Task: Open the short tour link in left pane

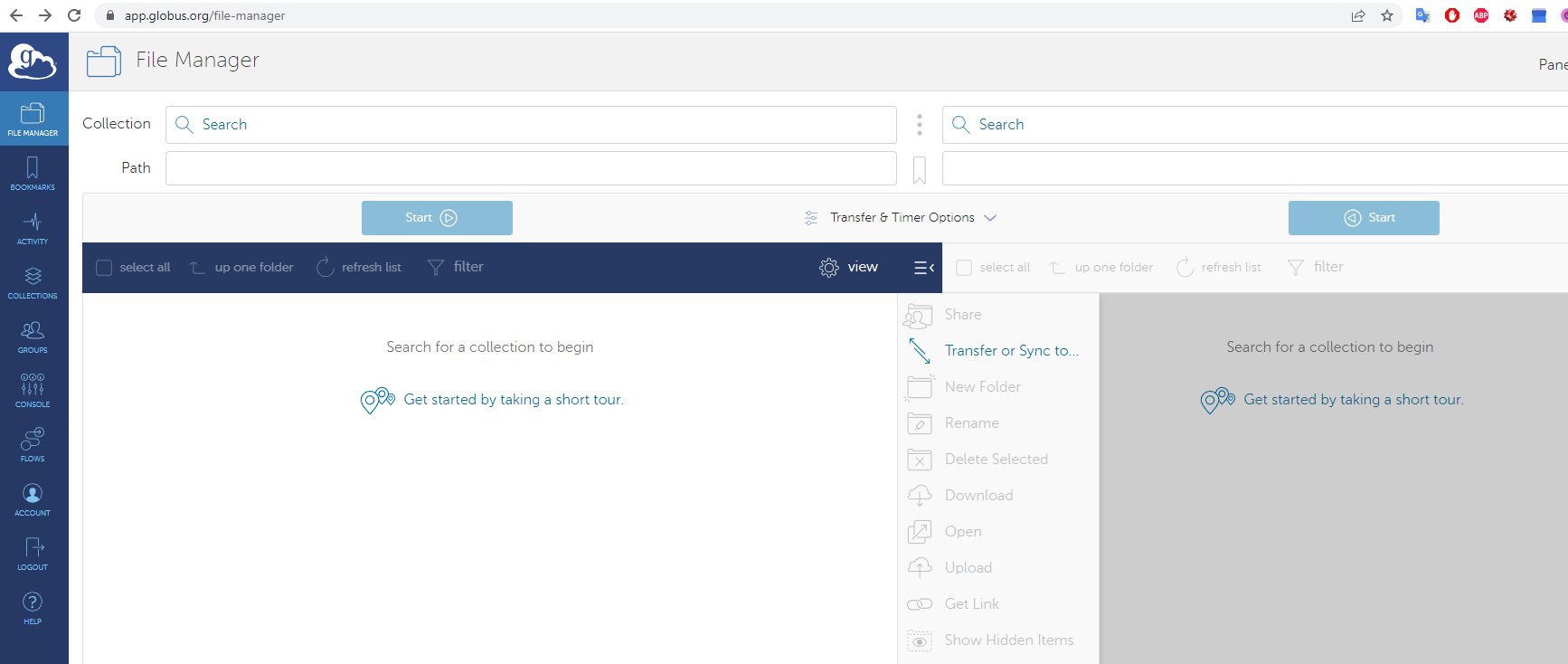Action: tap(514, 400)
